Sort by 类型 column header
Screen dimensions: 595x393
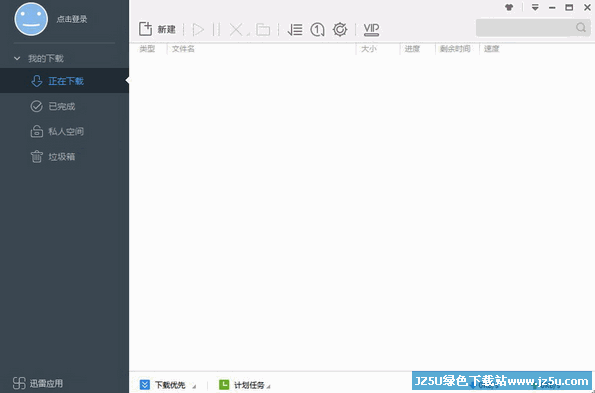coord(147,49)
